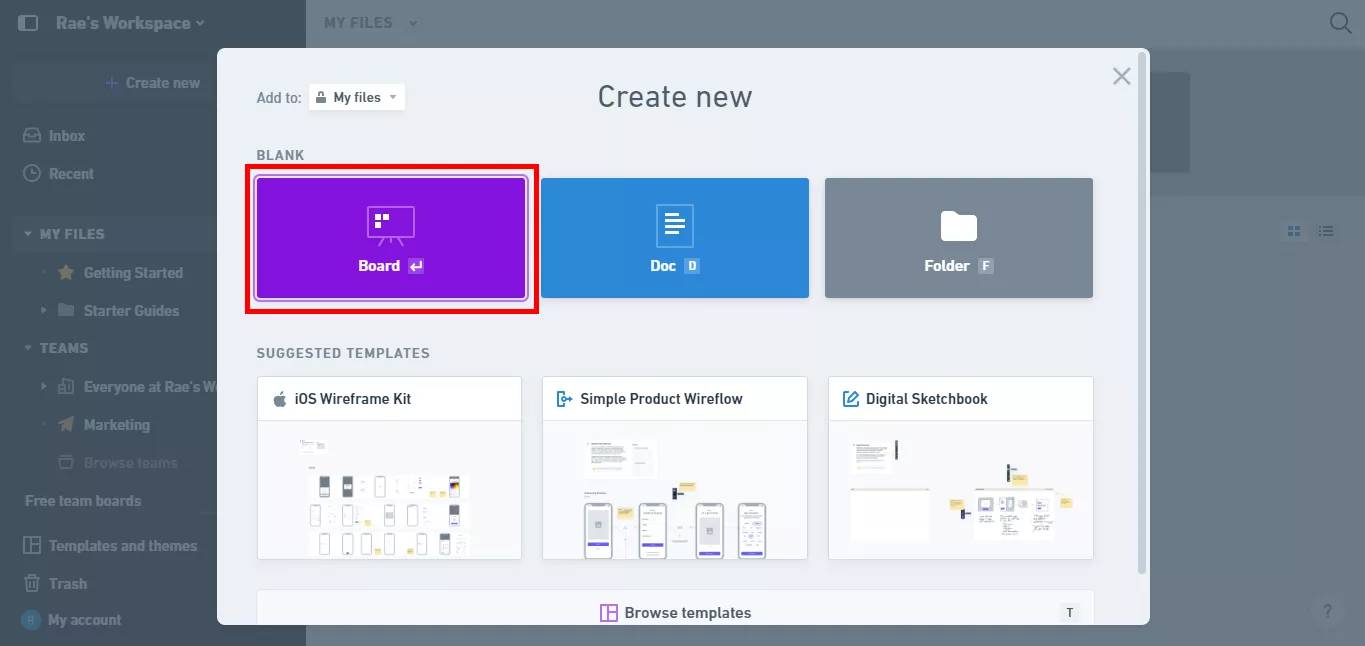Image resolution: width=1365 pixels, height=646 pixels.
Task: Click Browse templates button
Action: [x=675, y=613]
